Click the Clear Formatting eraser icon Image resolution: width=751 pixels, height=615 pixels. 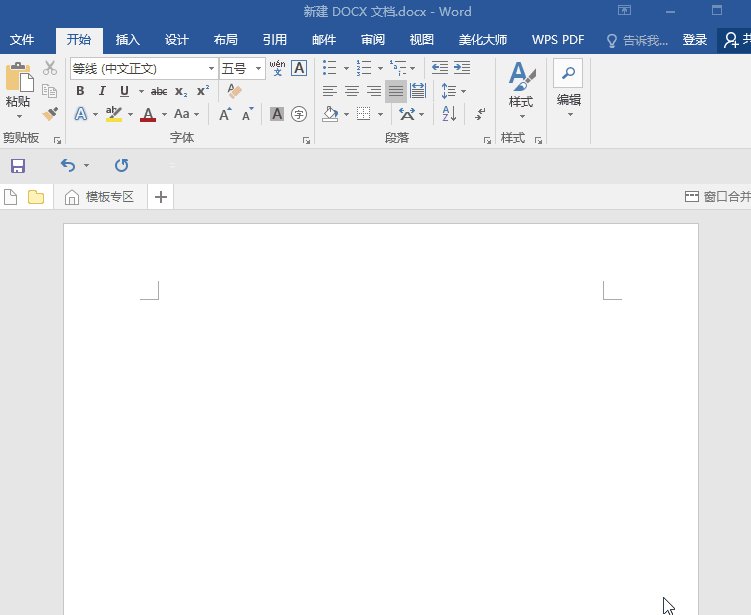click(x=234, y=91)
